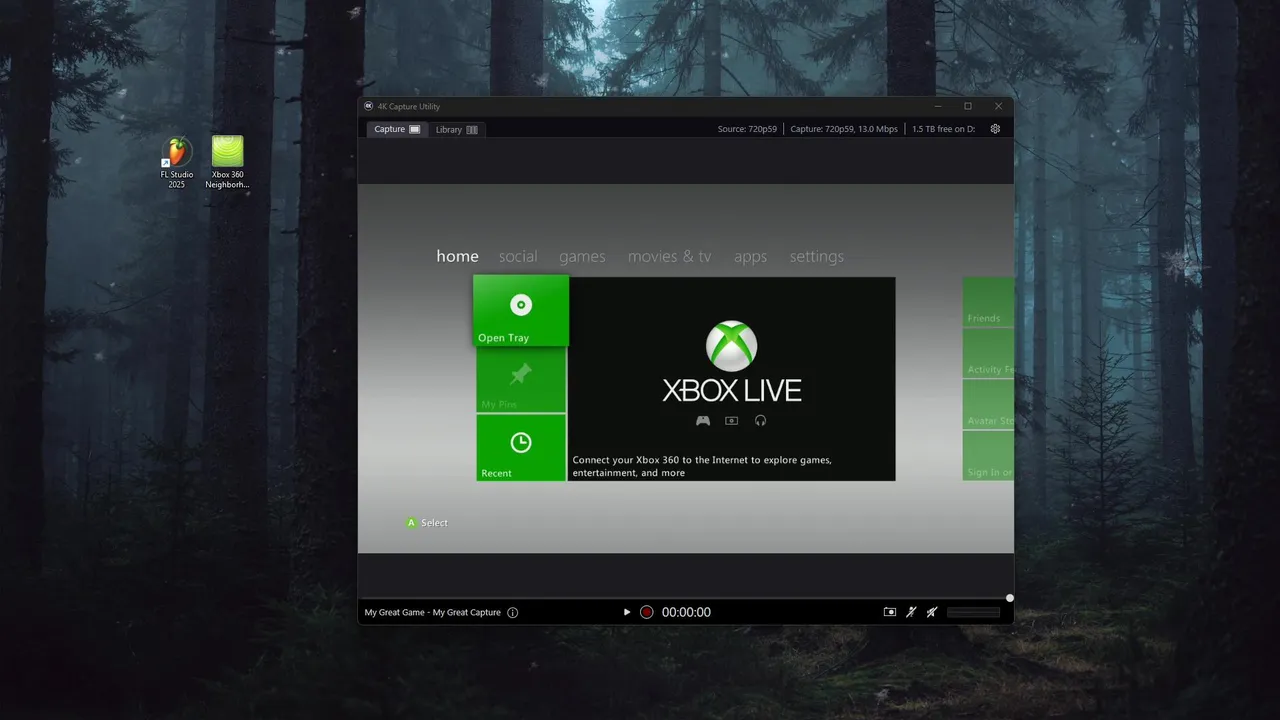Click 'Connect your Xbox 360 to the Internet' text

point(702,466)
